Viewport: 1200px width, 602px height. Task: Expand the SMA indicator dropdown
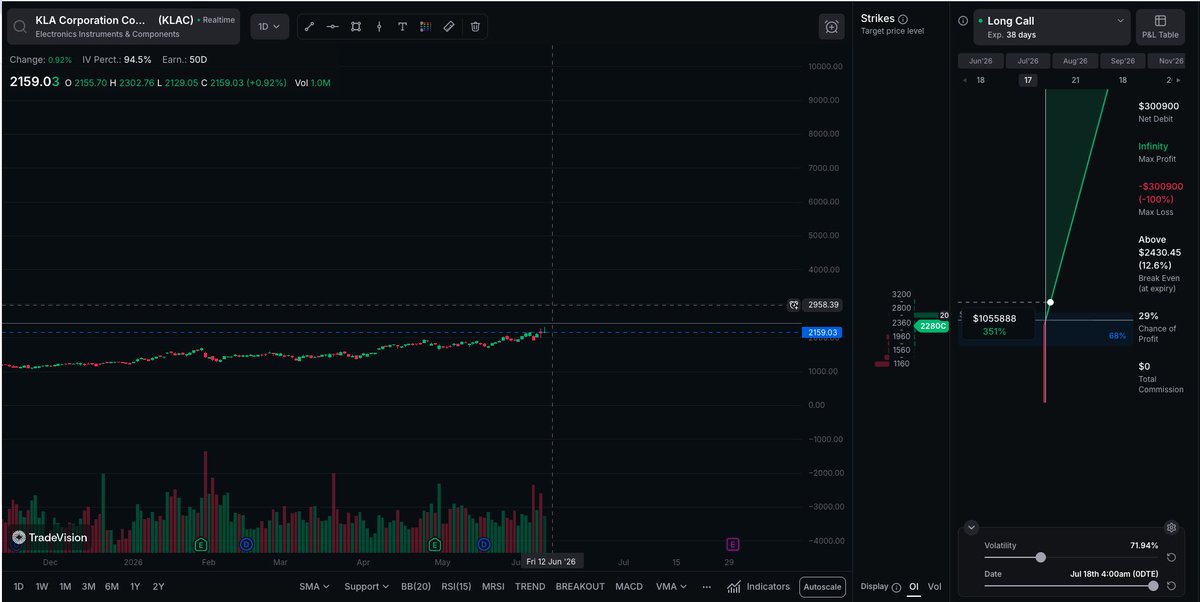tap(314, 587)
